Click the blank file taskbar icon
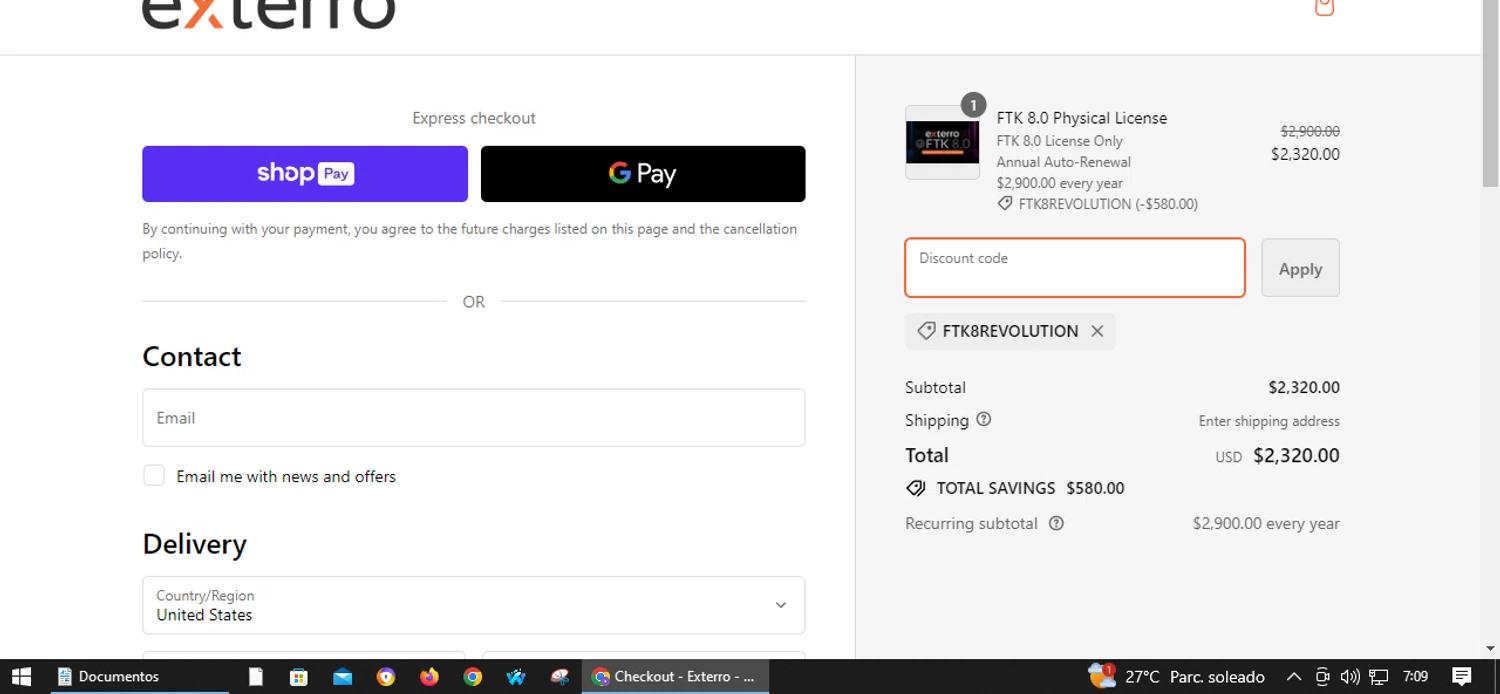Viewport: 1500px width, 694px height. (x=255, y=677)
